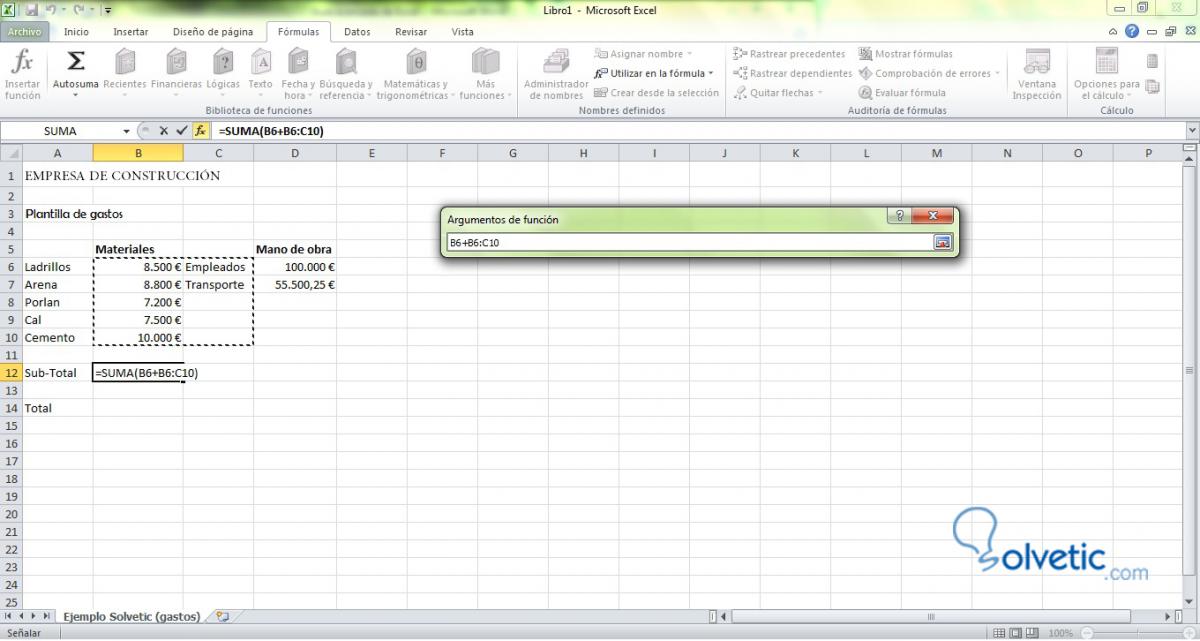Open the Búsqueda y referencia functions icon
The height and width of the screenshot is (641, 1200).
coord(346,62)
